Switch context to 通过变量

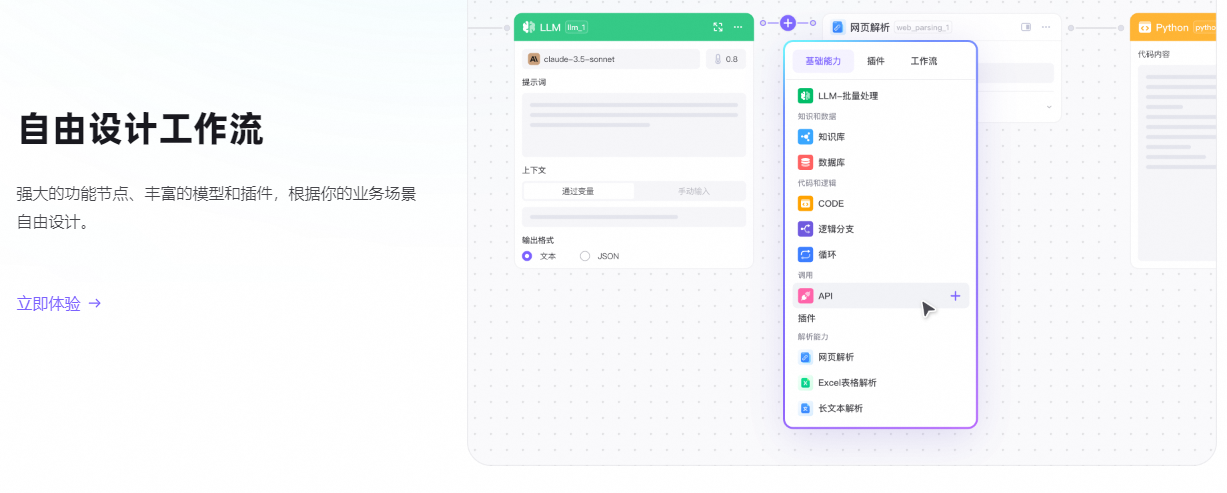(x=578, y=191)
